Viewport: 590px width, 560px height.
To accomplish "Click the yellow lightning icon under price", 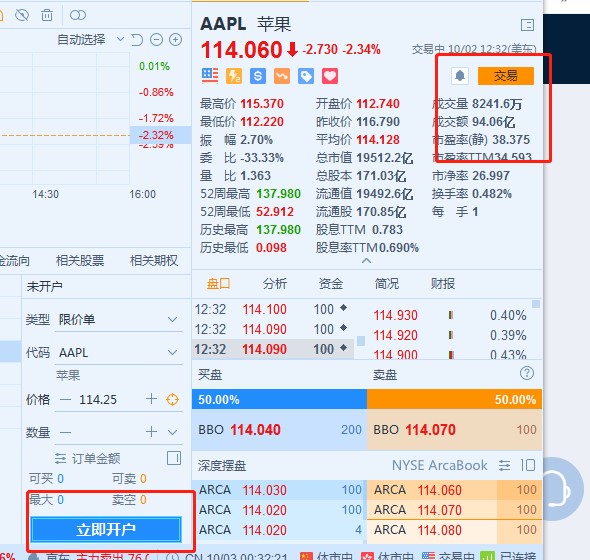I will 234,76.
